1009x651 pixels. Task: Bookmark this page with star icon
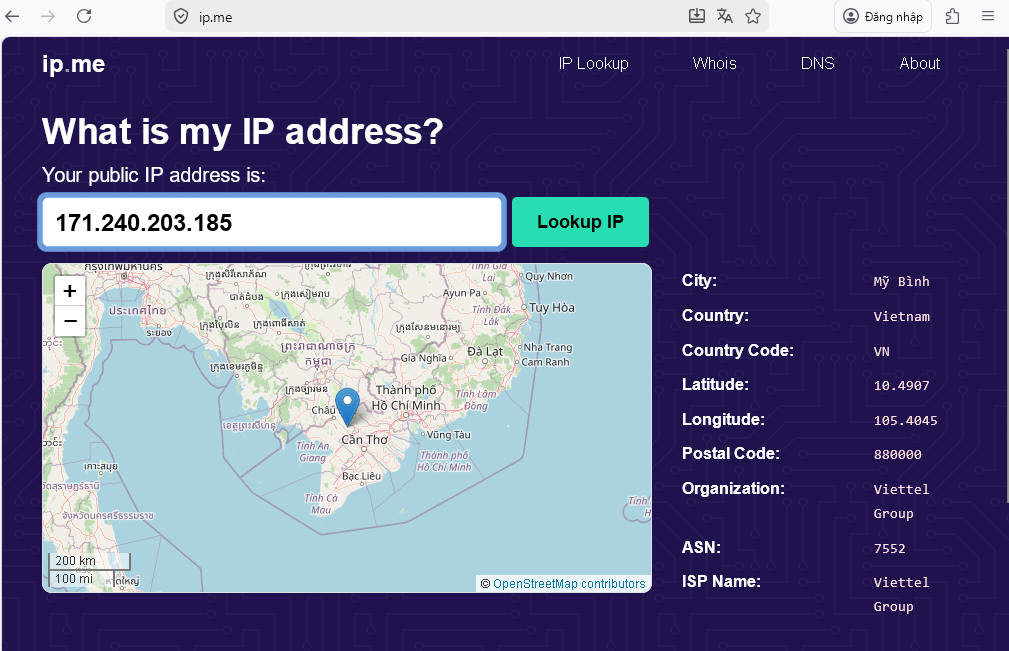(753, 16)
